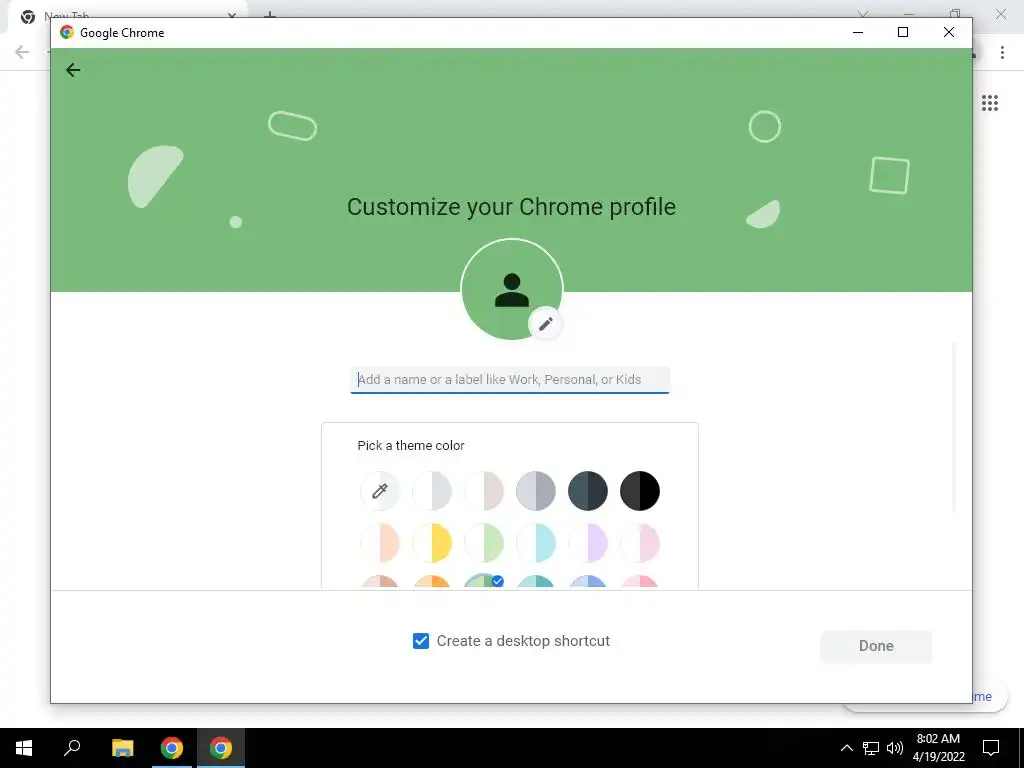Open Chrome three-dot menu in background window
The image size is (1024, 768).
pyautogui.click(x=1002, y=52)
